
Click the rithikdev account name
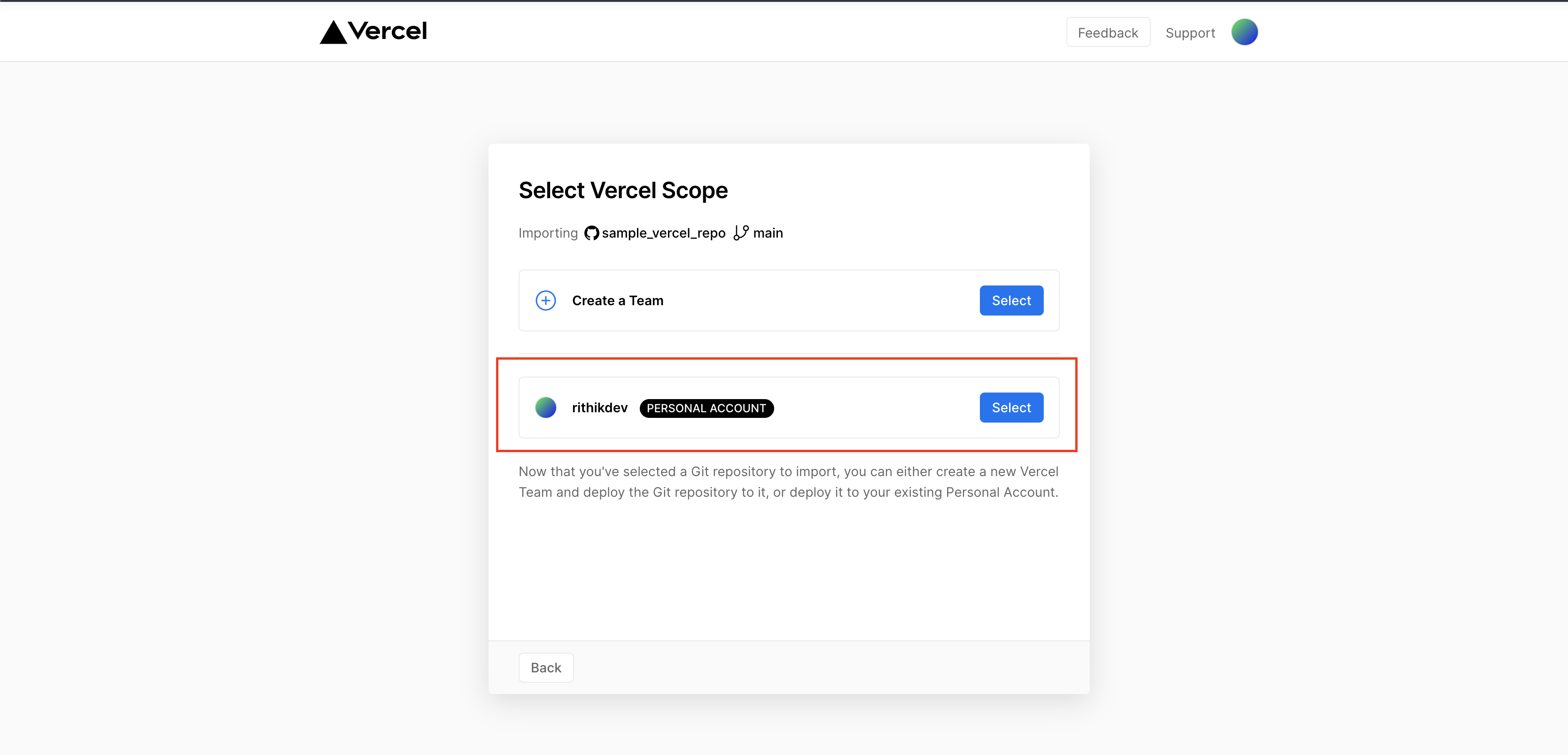click(x=599, y=408)
